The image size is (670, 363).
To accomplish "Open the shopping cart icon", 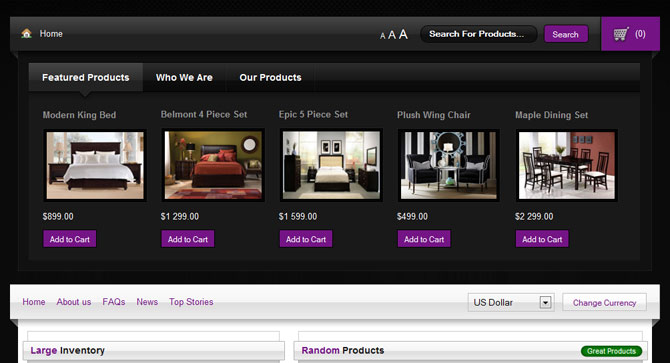I will pos(621,34).
